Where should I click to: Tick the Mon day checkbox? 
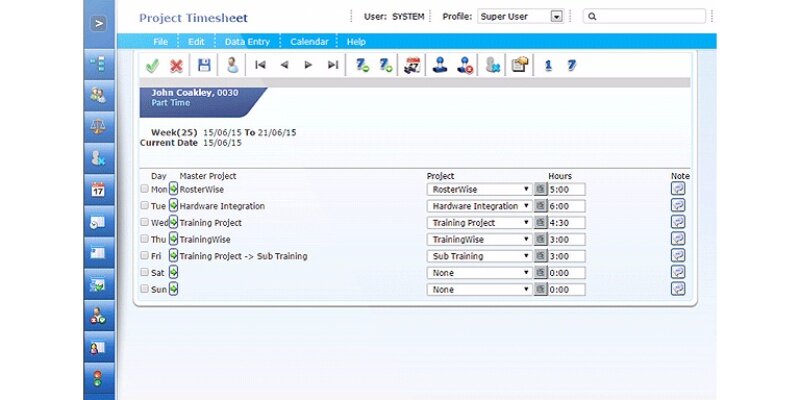click(x=145, y=189)
